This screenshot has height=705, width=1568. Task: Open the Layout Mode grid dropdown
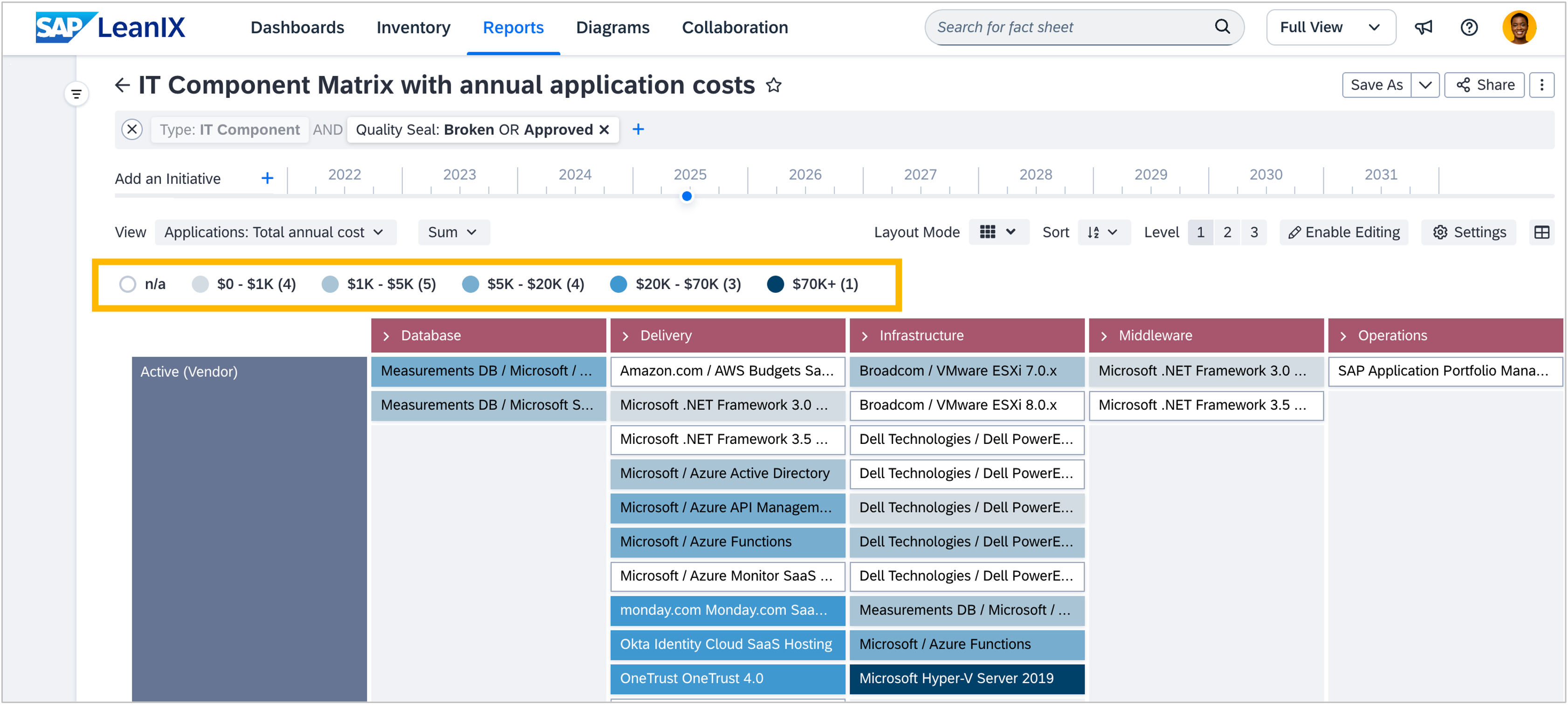click(x=998, y=233)
